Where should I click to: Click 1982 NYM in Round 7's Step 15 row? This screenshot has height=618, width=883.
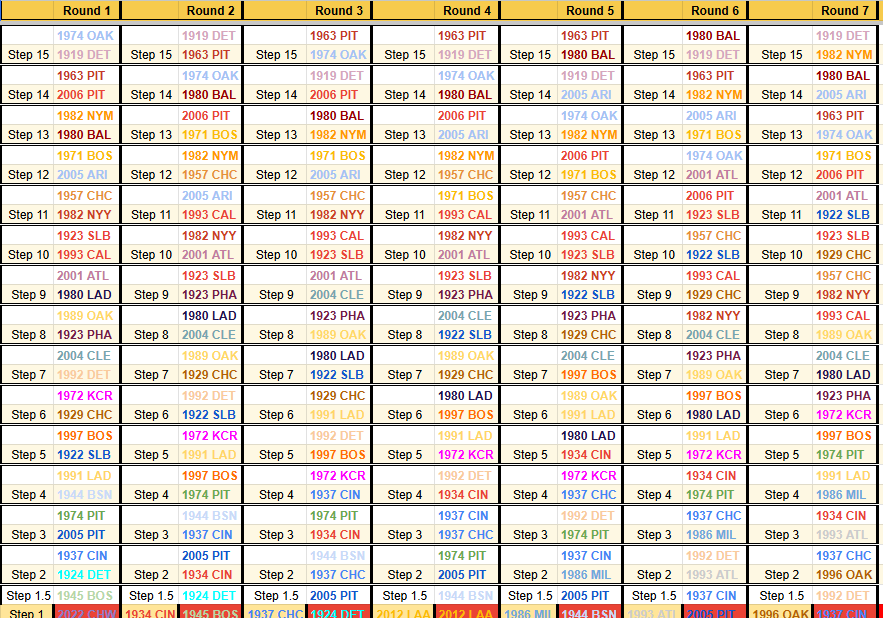coord(844,55)
